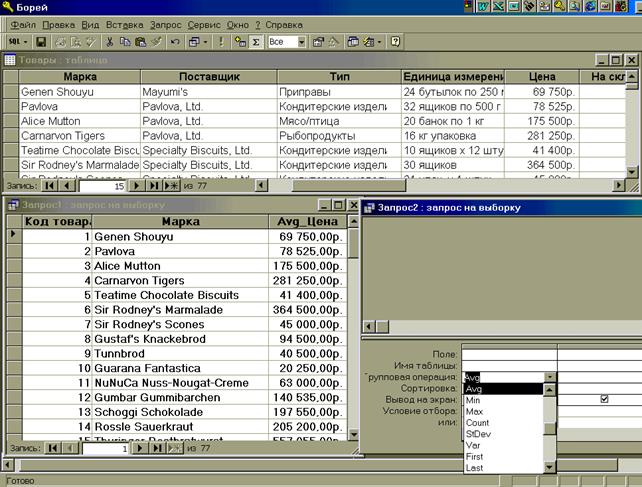This screenshot has height=487, width=642.
Task: Click the Print Preview icon
Action: click(76, 42)
